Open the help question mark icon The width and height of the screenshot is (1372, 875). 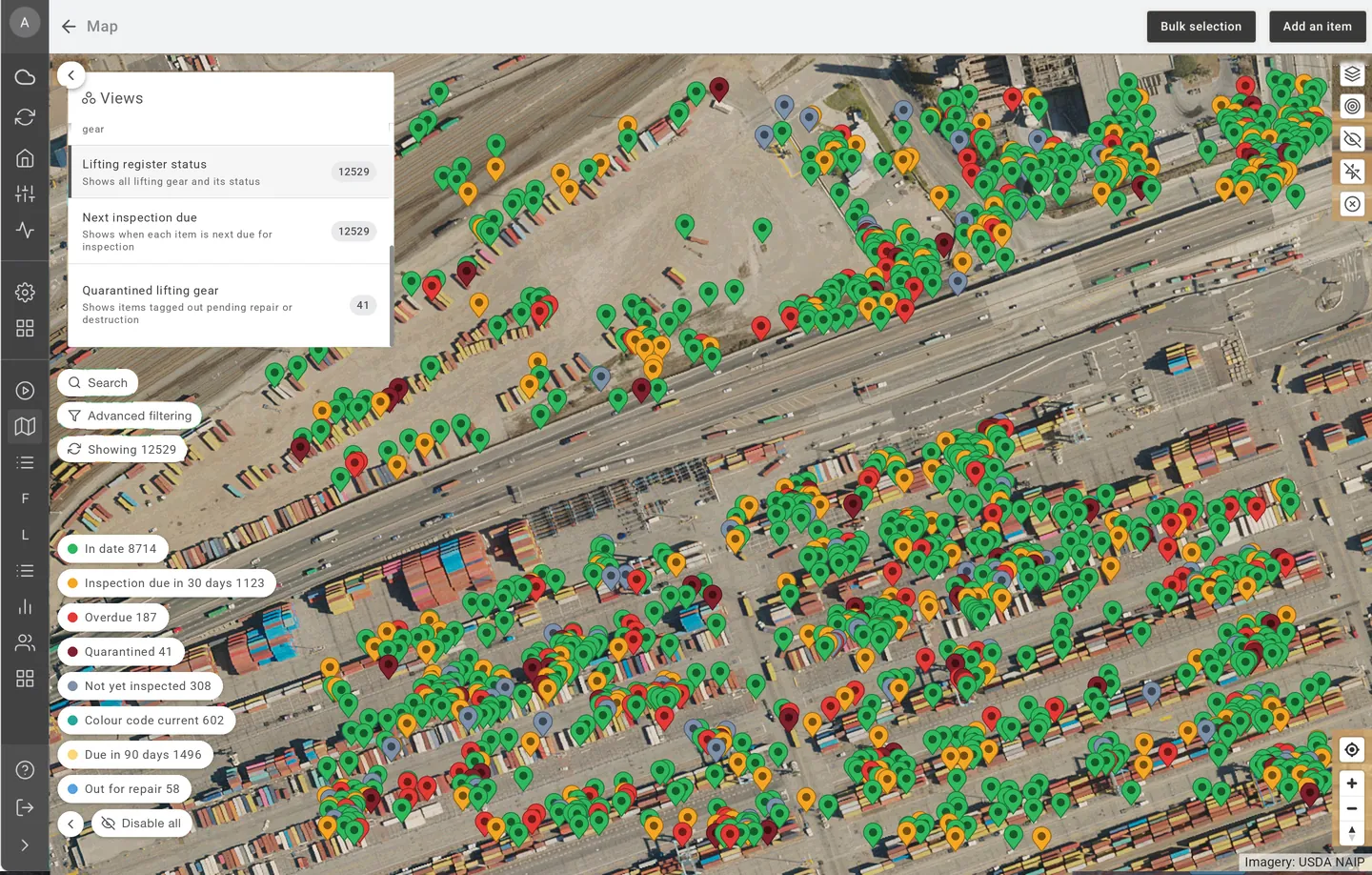(25, 770)
